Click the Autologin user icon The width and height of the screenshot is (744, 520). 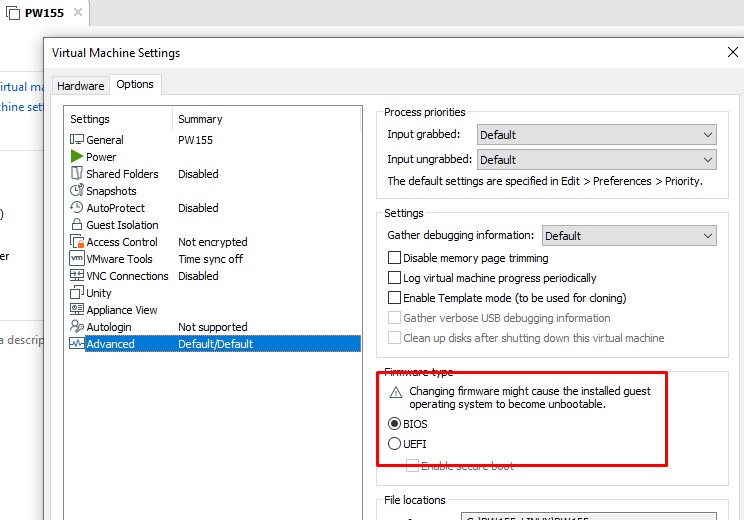(x=76, y=326)
